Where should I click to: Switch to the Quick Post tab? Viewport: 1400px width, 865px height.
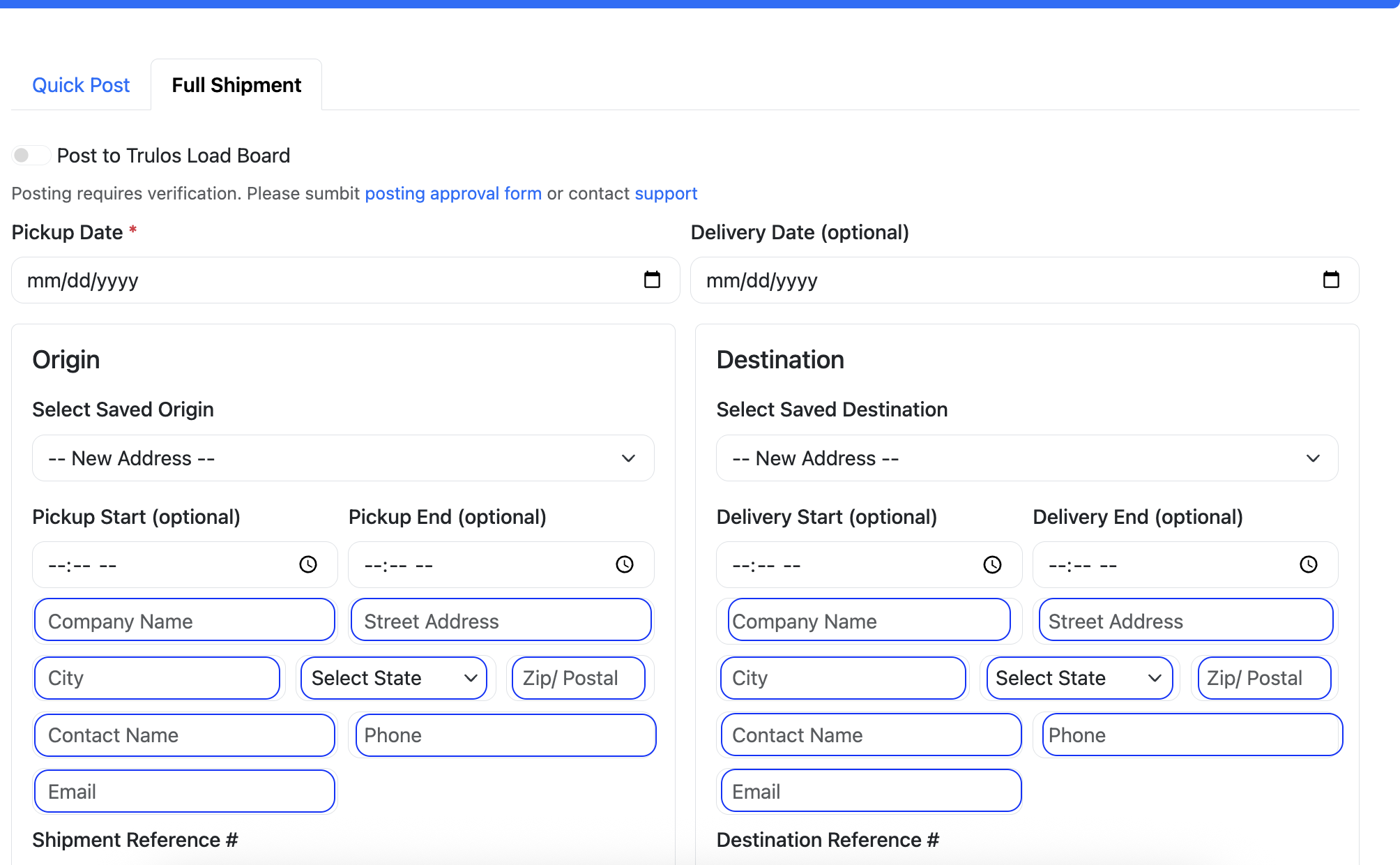click(x=80, y=84)
